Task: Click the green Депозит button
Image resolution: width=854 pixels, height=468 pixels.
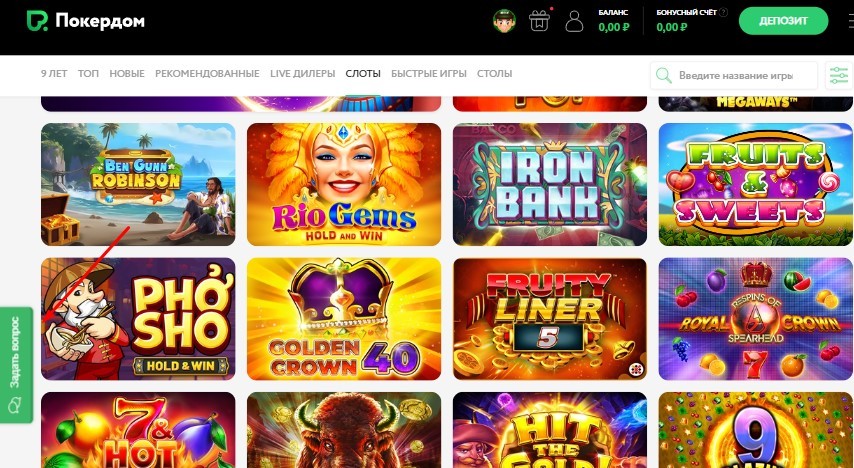Action: tap(783, 21)
